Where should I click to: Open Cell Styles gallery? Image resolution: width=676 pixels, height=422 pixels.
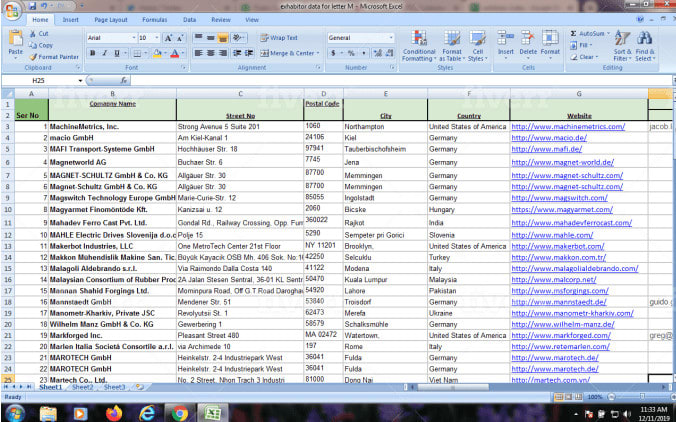(x=477, y=46)
